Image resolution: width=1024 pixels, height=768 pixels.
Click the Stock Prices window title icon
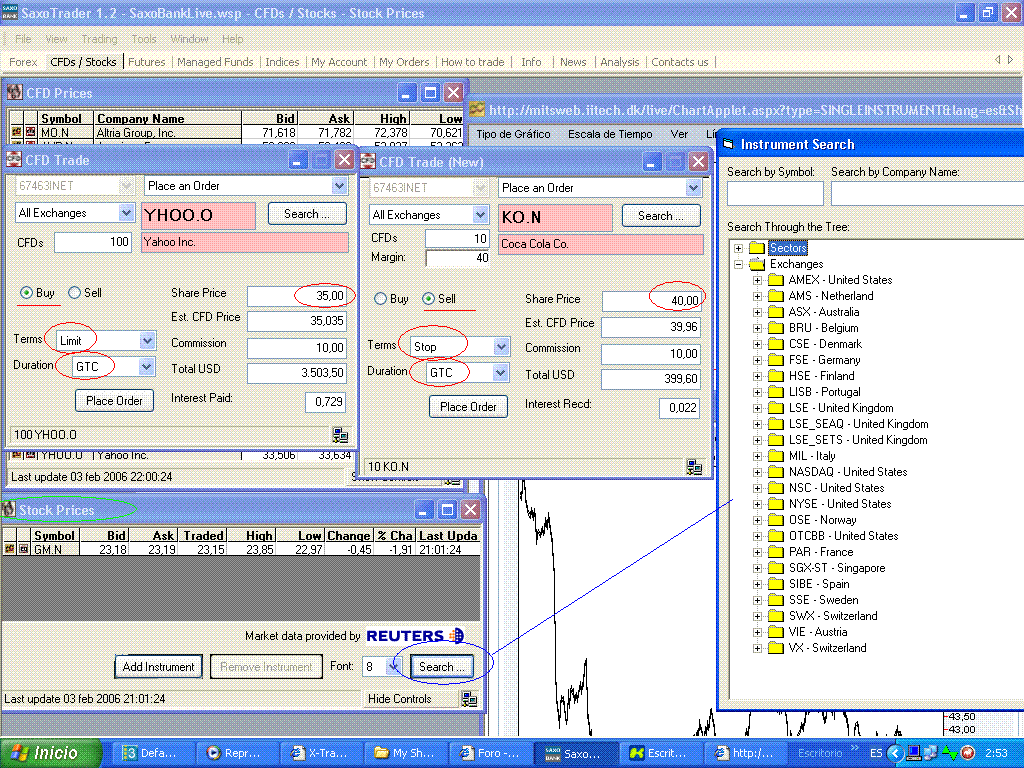[9, 509]
